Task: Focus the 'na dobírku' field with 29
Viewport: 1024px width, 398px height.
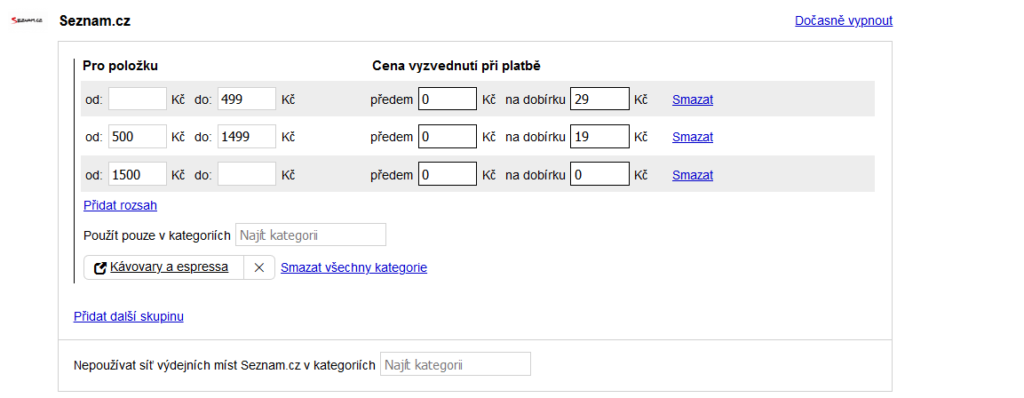Action: click(x=600, y=99)
